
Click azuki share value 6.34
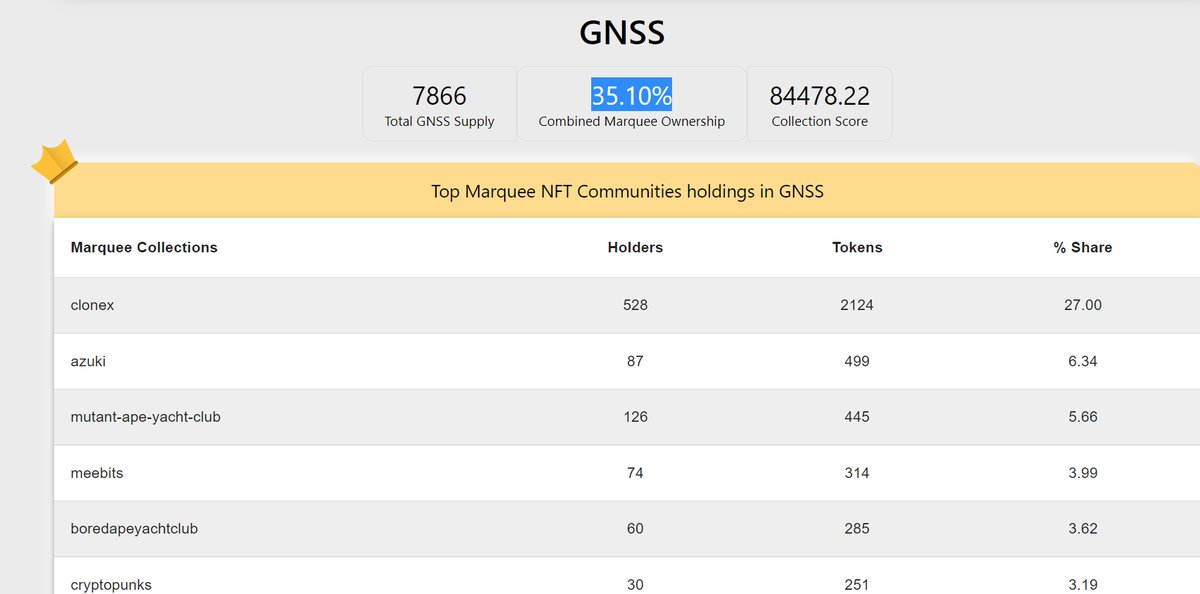(x=1083, y=361)
